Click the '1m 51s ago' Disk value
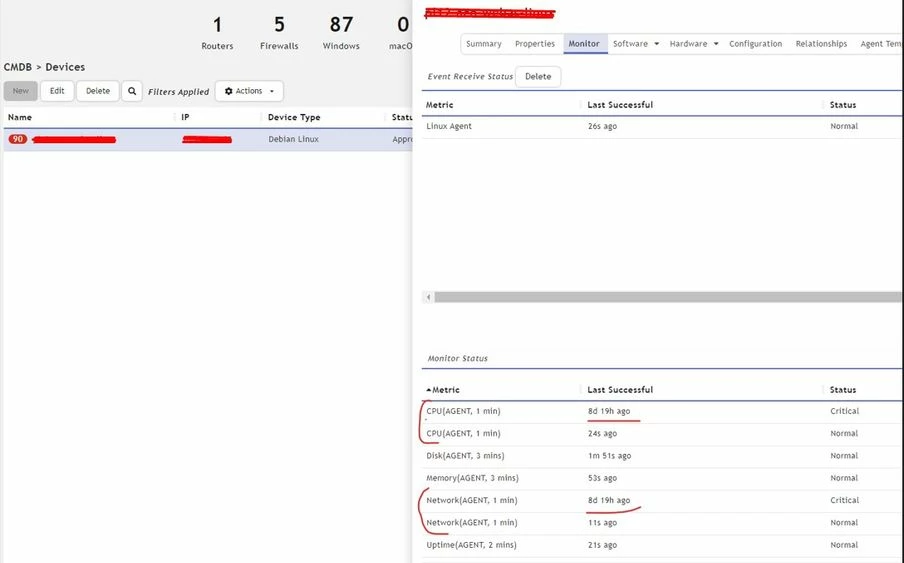This screenshot has height=563, width=904. [x=609, y=456]
